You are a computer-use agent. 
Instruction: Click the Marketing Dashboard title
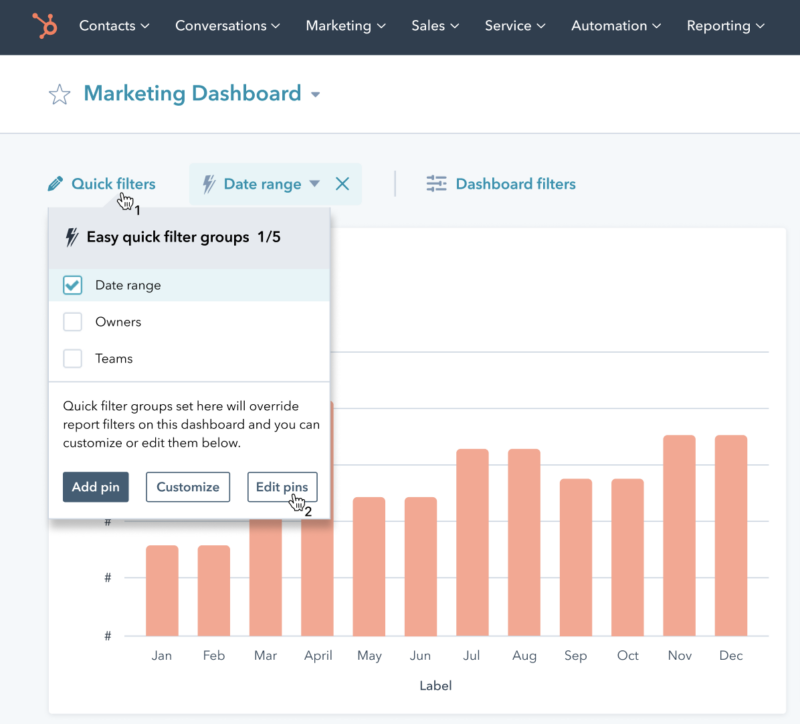click(x=192, y=94)
